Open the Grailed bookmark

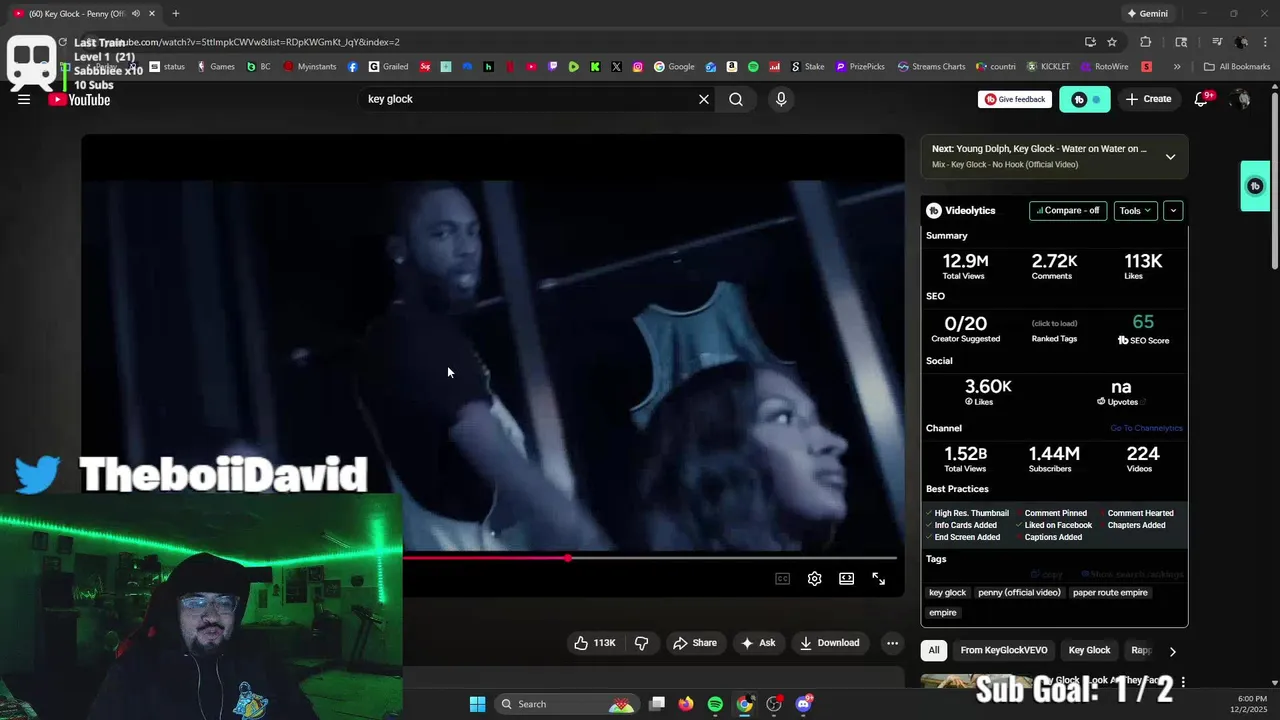389,67
